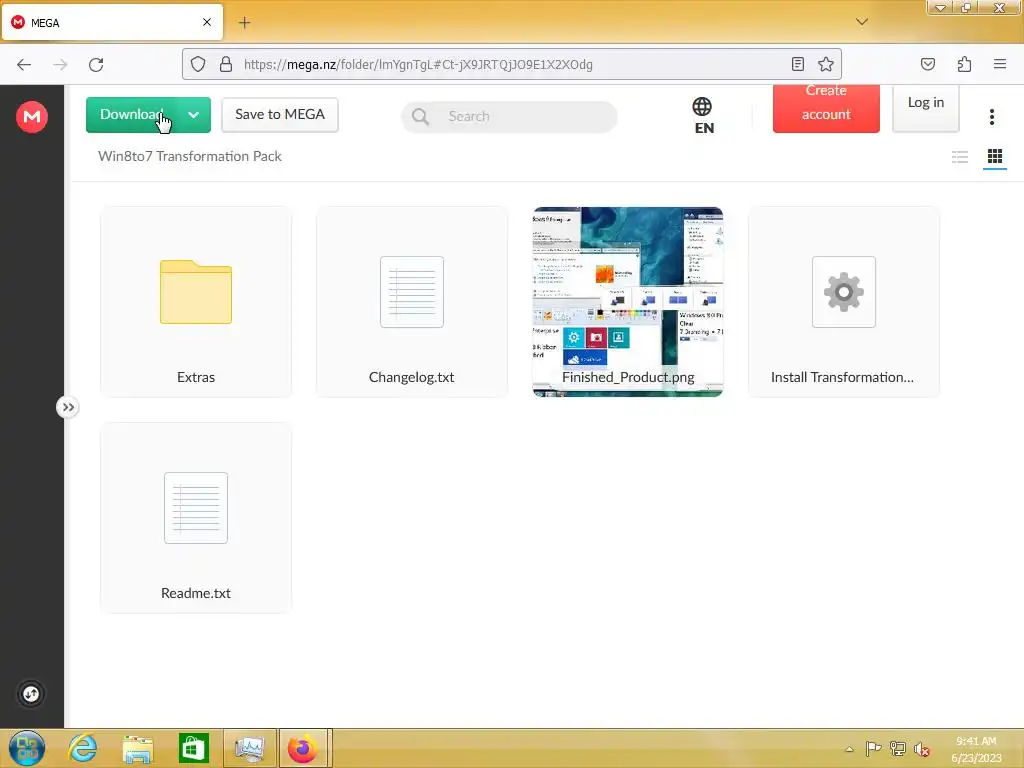
Task: Click the tracking protection shield icon
Action: point(198,64)
